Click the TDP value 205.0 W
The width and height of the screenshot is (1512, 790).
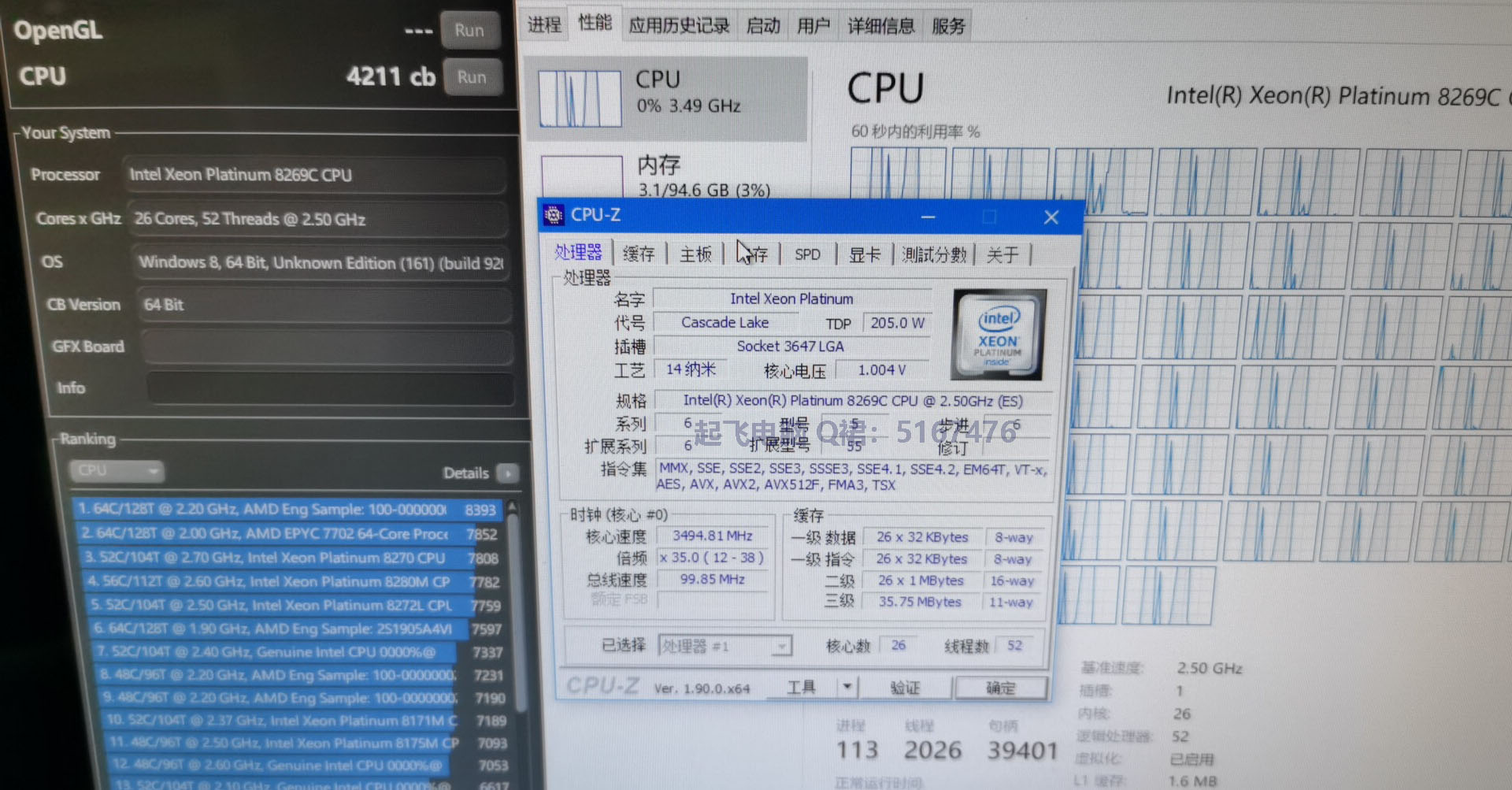(x=897, y=323)
